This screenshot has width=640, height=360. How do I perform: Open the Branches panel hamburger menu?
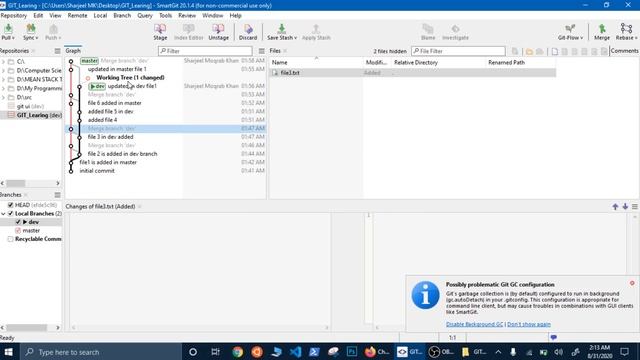coord(57,195)
